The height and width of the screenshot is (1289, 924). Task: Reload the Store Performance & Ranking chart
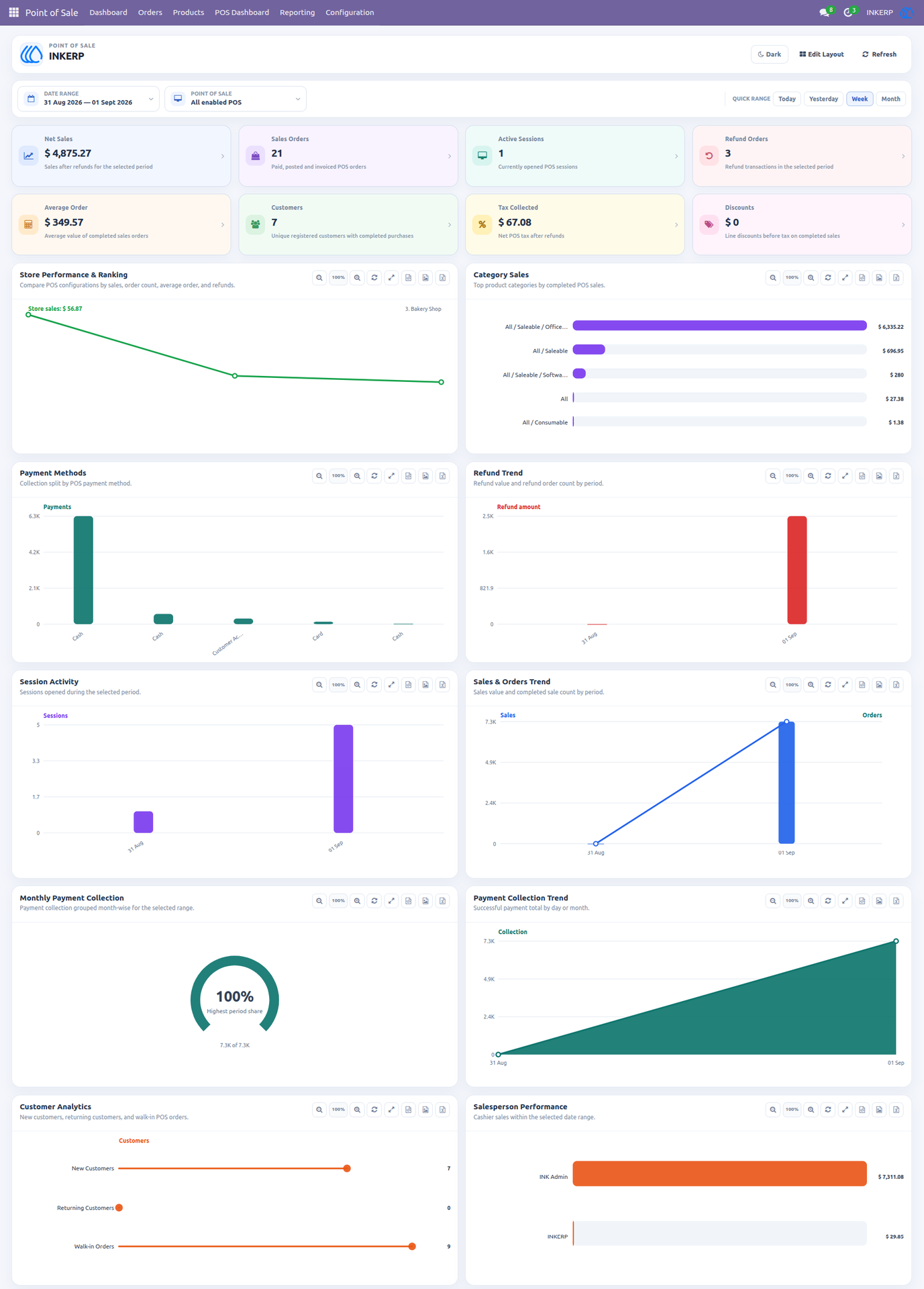tap(374, 277)
